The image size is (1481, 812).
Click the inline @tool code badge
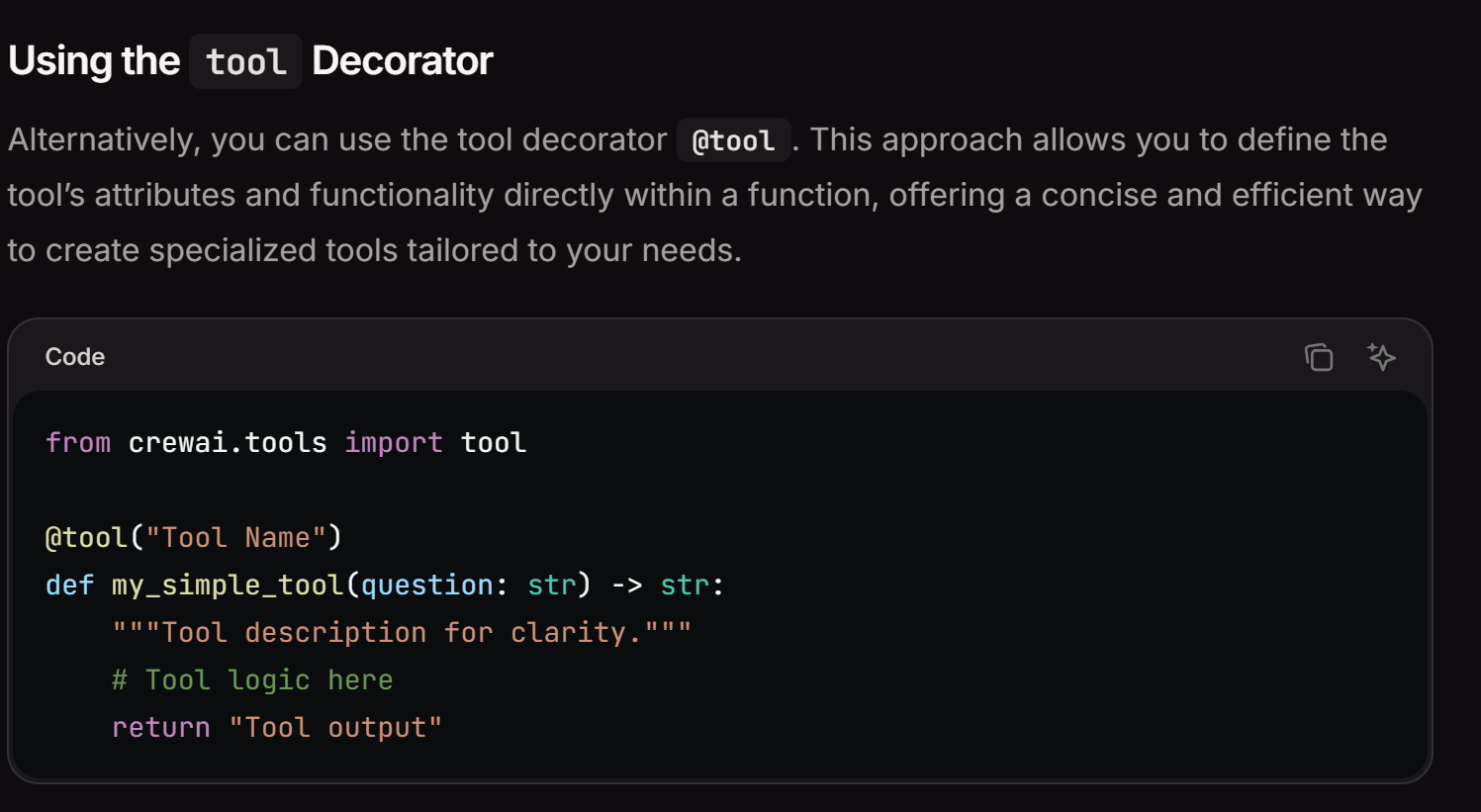(x=733, y=140)
